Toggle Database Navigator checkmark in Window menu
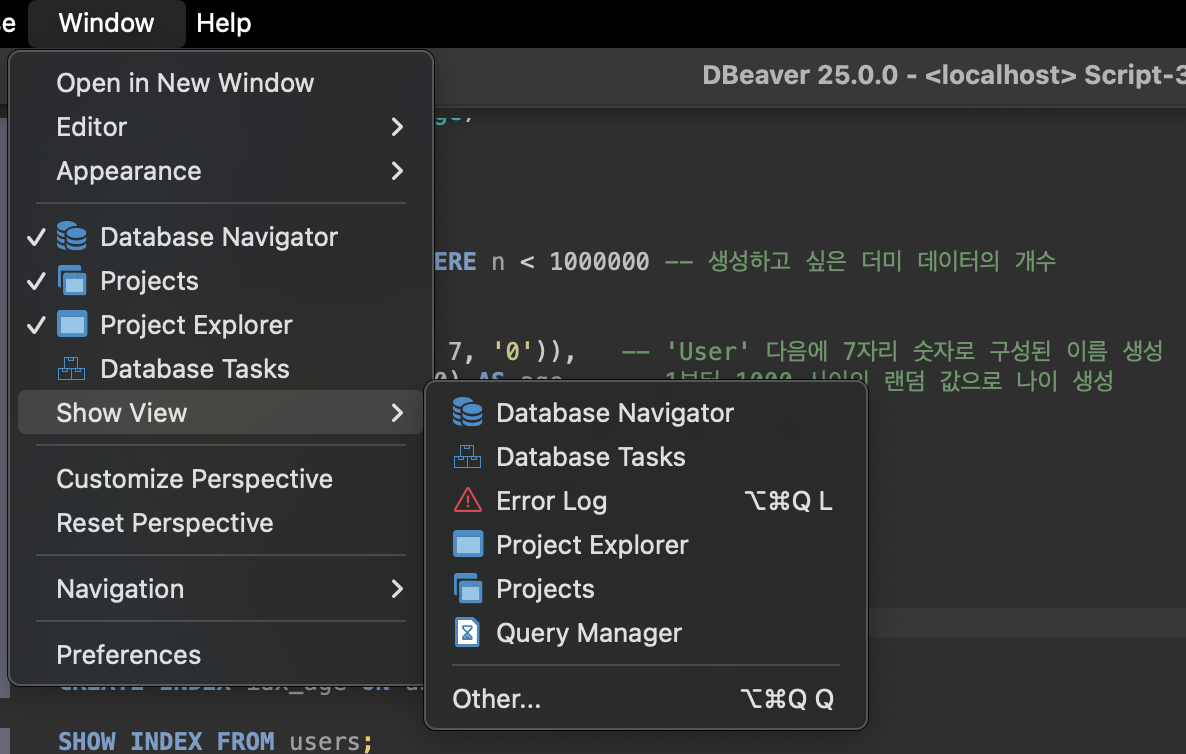The width and height of the screenshot is (1186, 754). point(36,237)
